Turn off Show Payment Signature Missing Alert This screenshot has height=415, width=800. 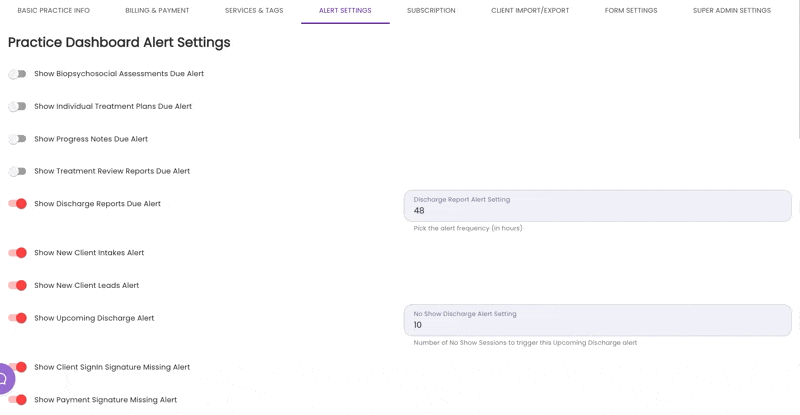(x=17, y=400)
